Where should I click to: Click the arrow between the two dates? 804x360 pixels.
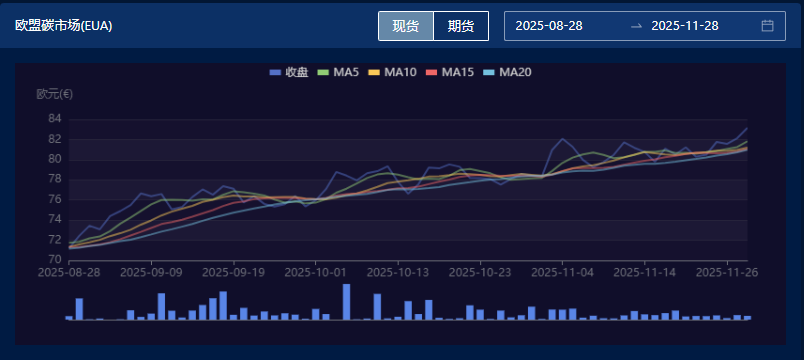636,26
